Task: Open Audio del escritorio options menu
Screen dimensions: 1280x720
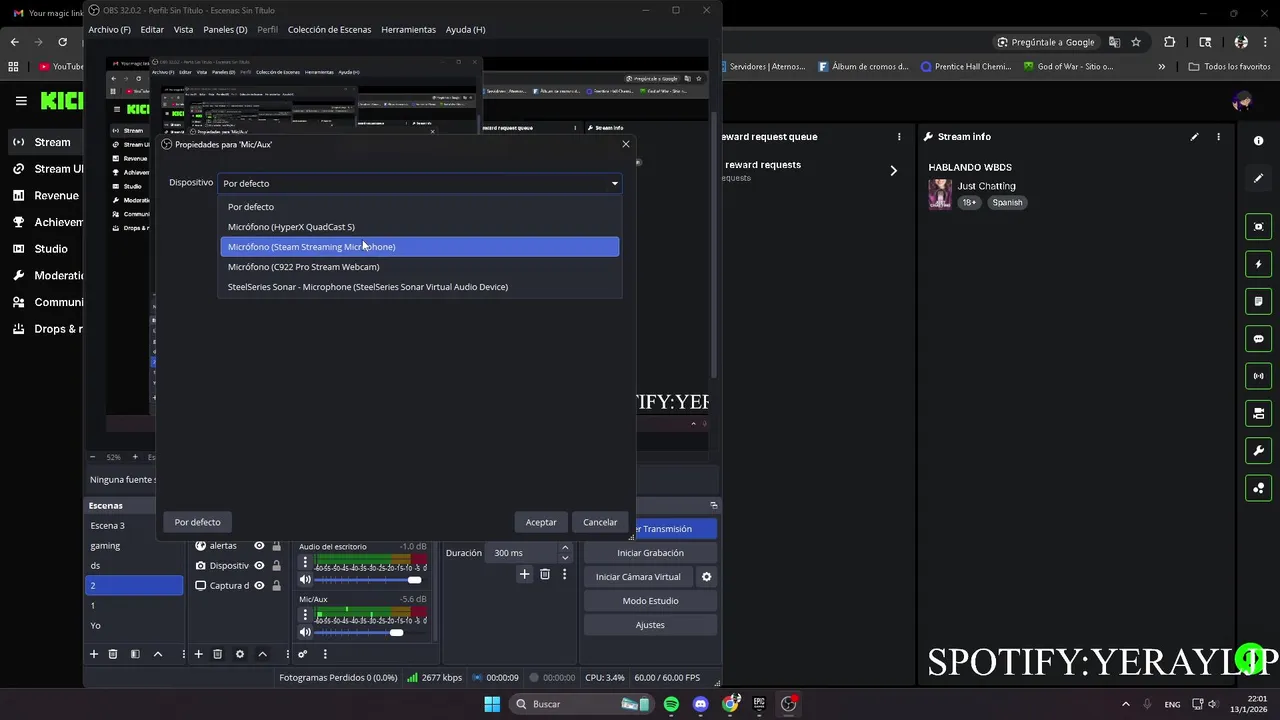Action: click(x=305, y=562)
